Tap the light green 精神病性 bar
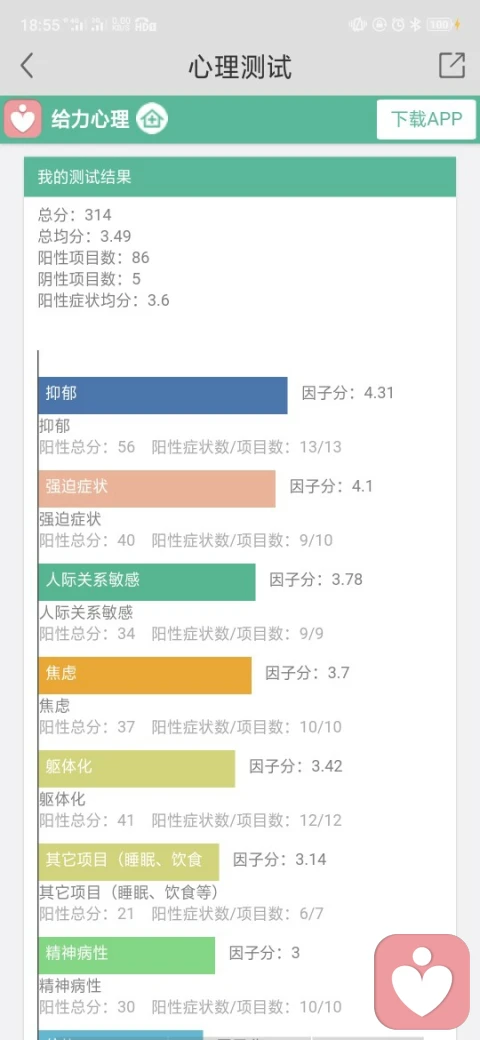 (127, 955)
